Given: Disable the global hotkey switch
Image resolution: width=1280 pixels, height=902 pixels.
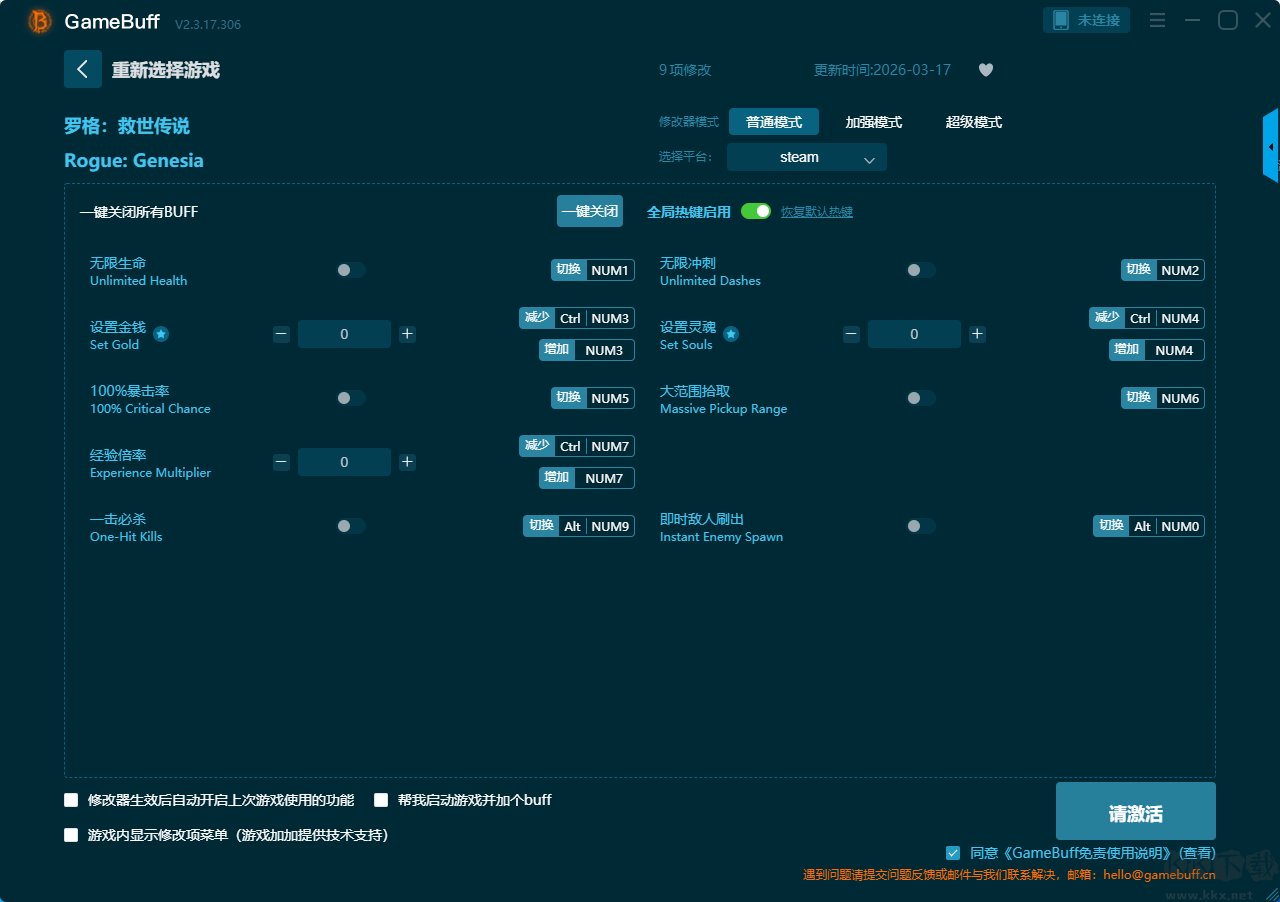Looking at the screenshot, I should point(755,211).
